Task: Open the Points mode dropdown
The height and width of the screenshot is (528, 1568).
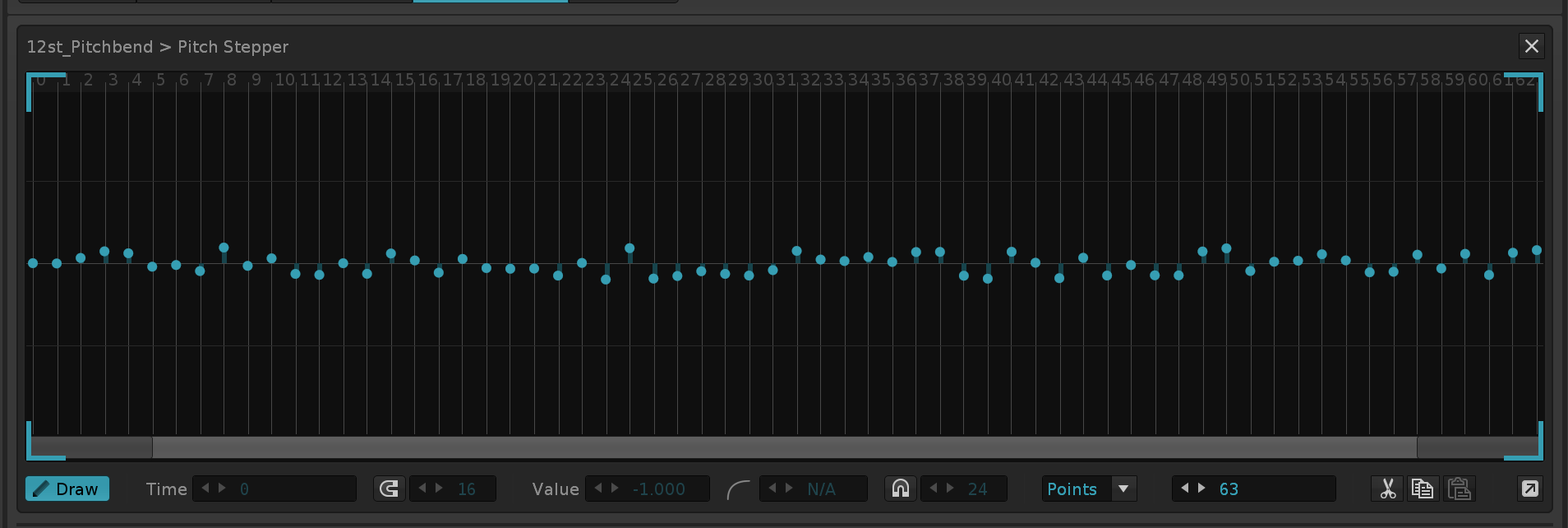Action: [x=1072, y=489]
